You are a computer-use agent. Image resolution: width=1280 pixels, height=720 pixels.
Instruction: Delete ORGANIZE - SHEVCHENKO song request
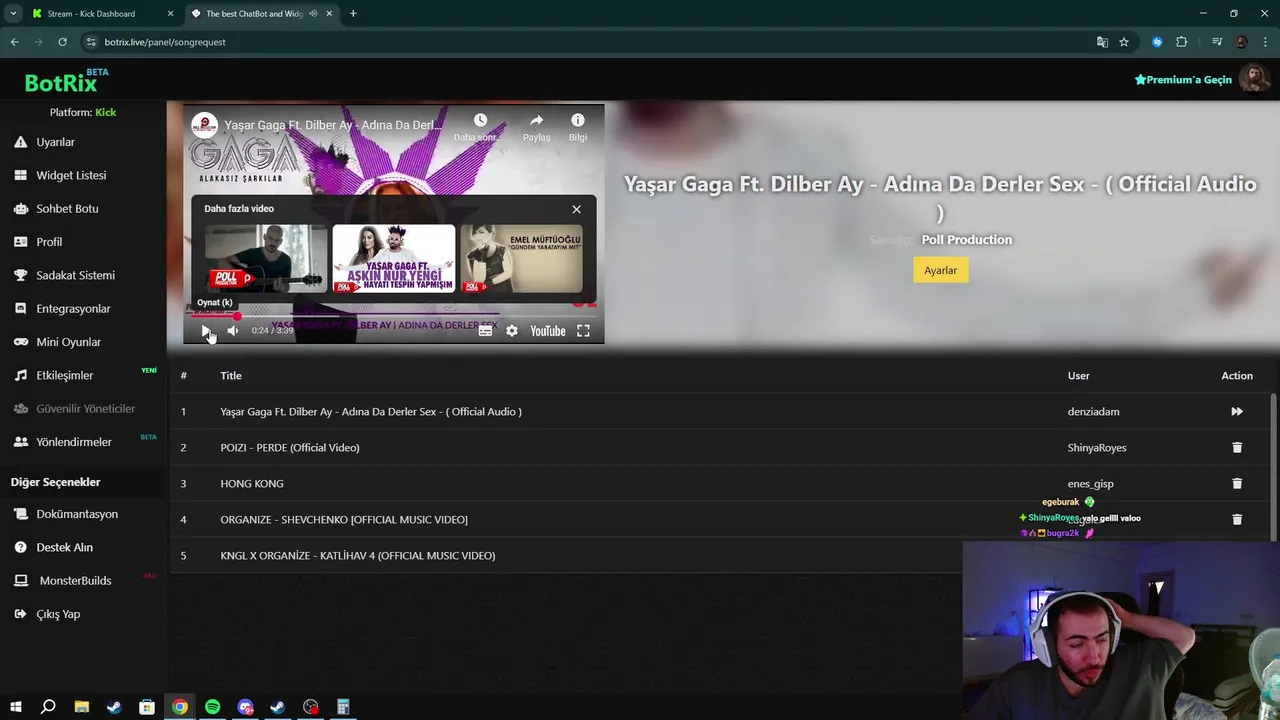coord(1237,519)
